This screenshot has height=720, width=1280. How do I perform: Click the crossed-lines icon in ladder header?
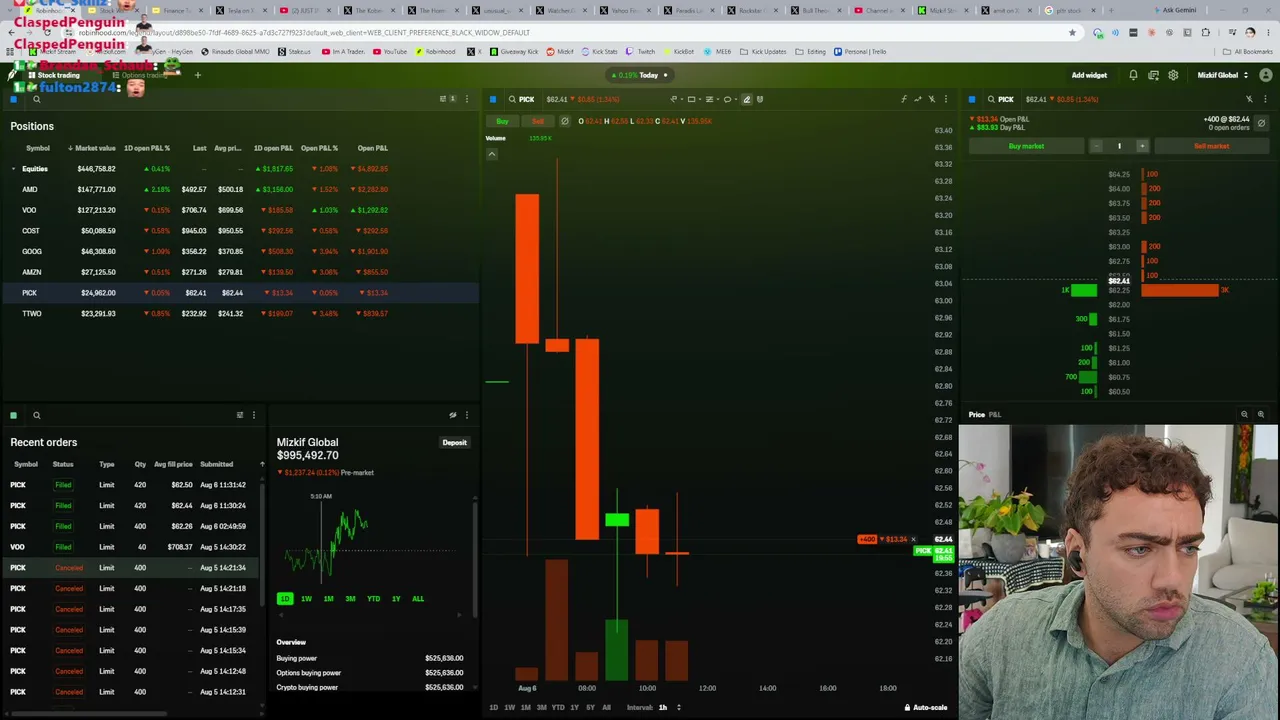[1249, 99]
